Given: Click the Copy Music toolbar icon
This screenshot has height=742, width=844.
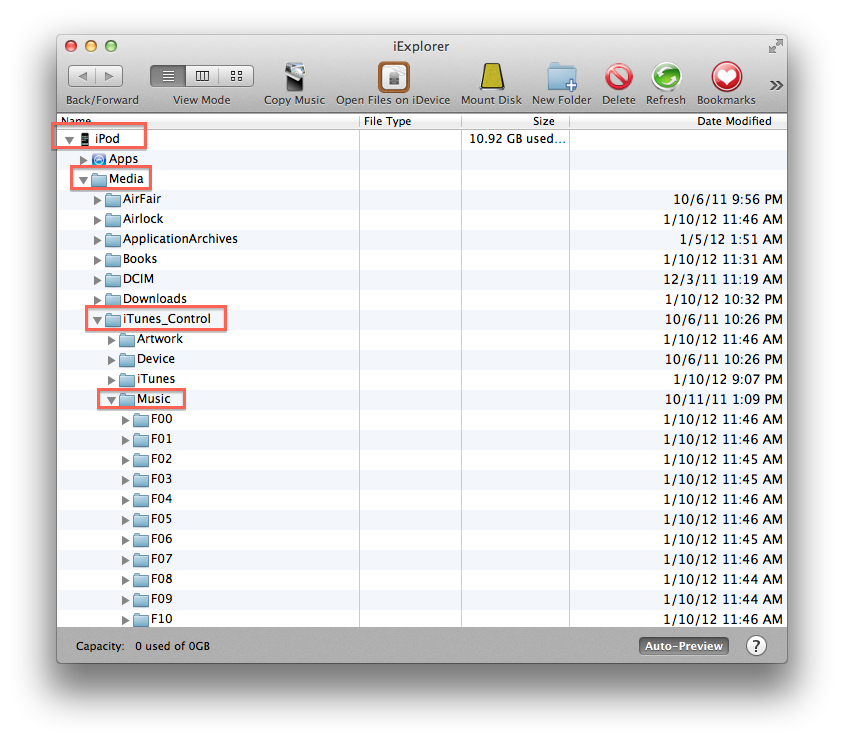Looking at the screenshot, I should coord(294,77).
